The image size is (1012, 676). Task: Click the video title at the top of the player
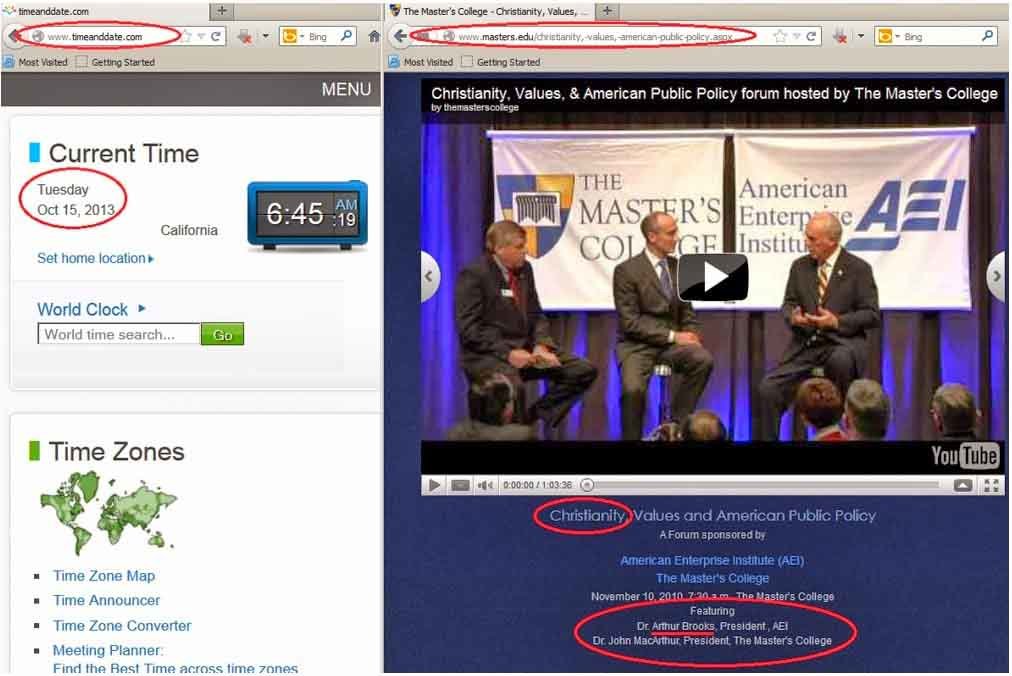tap(714, 94)
